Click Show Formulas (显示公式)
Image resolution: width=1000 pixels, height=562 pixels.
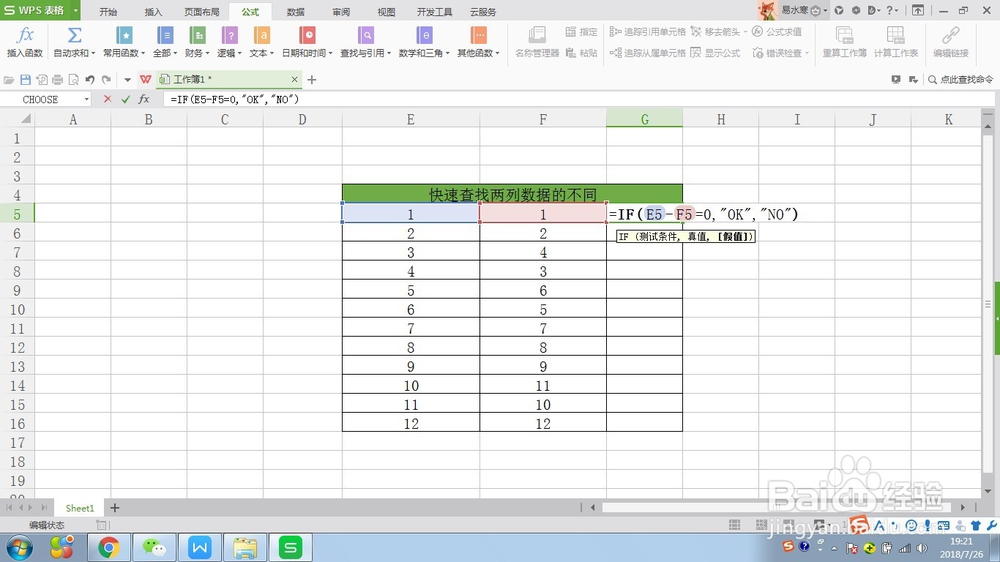pos(716,53)
